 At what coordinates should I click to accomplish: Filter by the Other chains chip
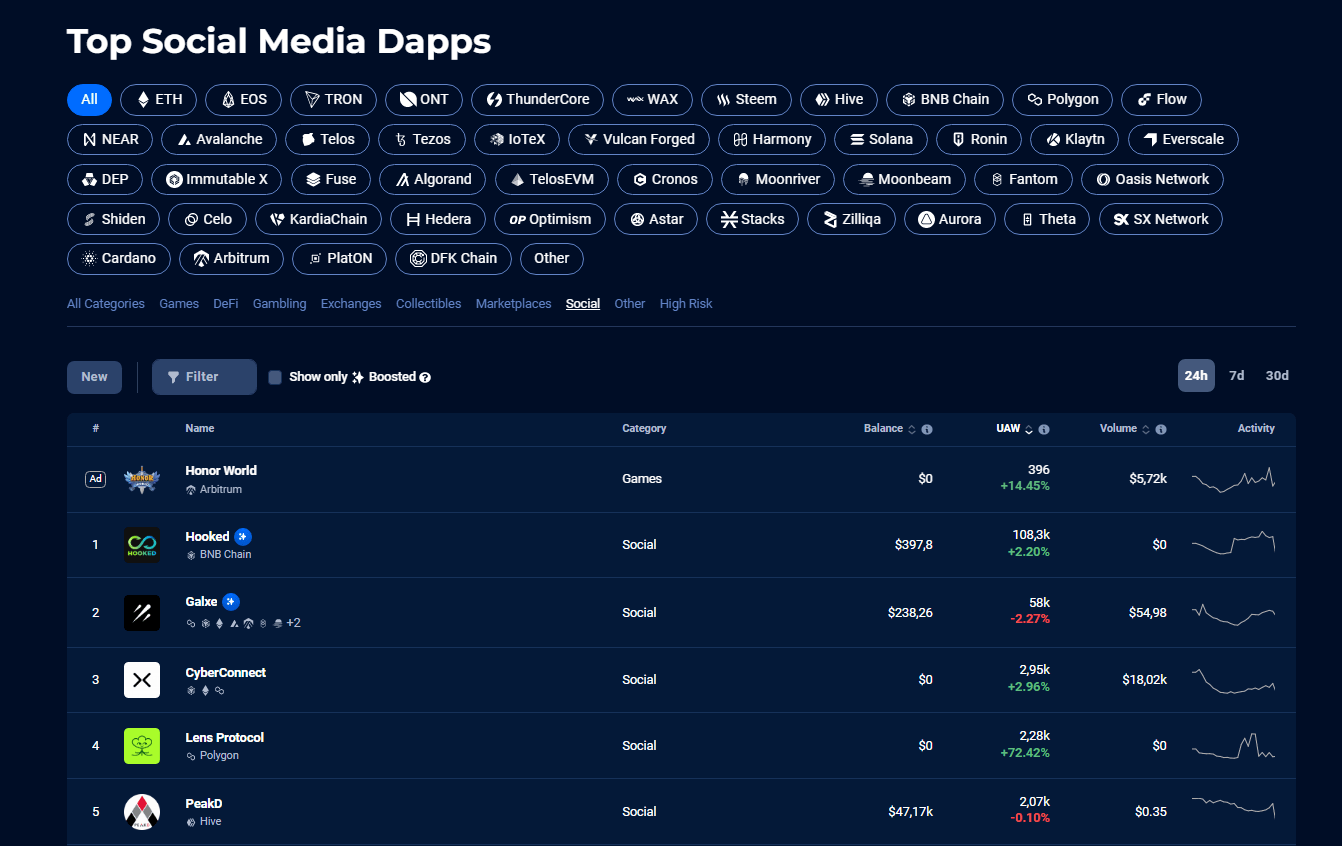tap(552, 259)
